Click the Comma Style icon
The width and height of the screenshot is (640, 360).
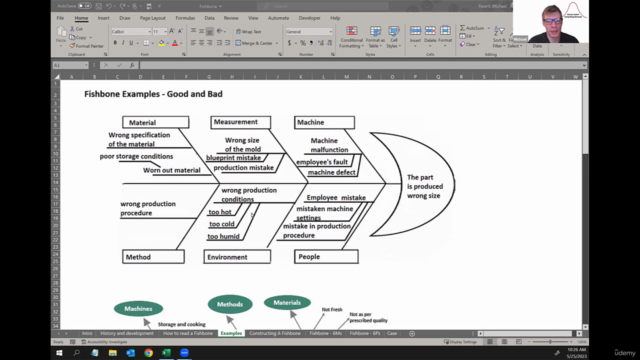(311, 43)
